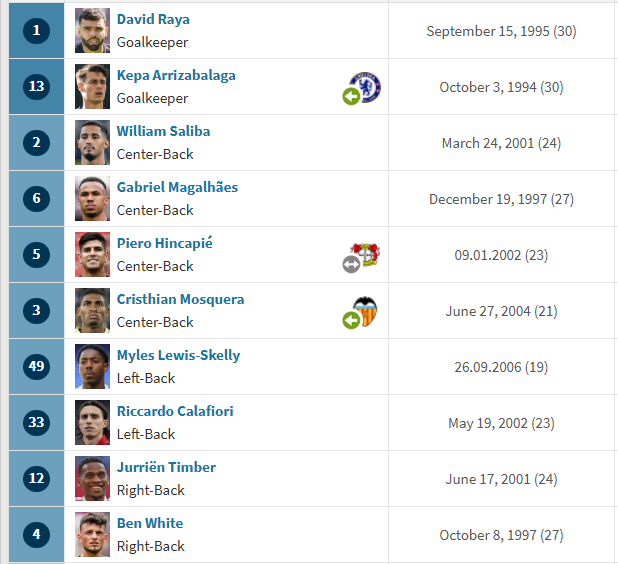
Task: Click Cristhian Mosquera's portrait thumbnail
Action: [x=93, y=311]
